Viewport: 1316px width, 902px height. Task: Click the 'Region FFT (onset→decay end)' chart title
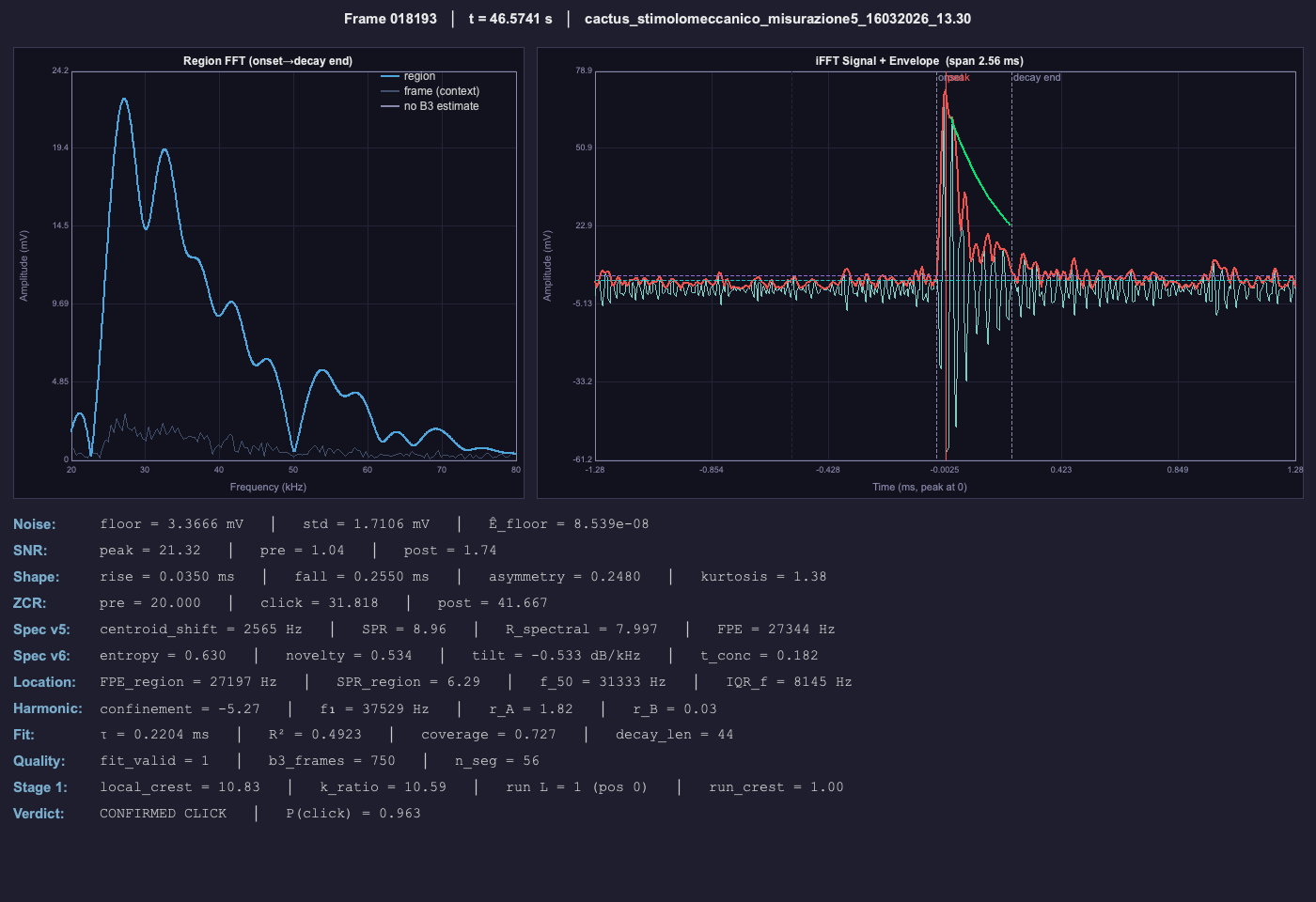tap(268, 61)
